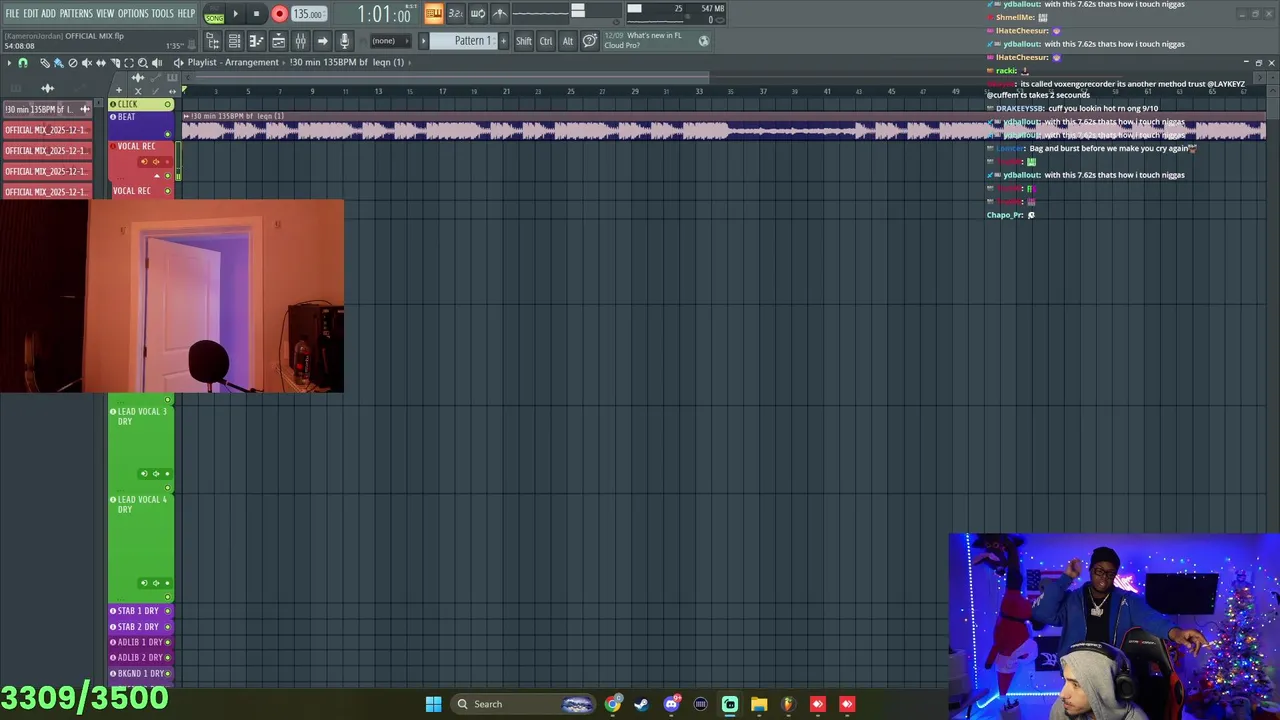Toggle the metronome icon in top toolbar
Viewport: 1280px width, 720px height.
pos(500,13)
